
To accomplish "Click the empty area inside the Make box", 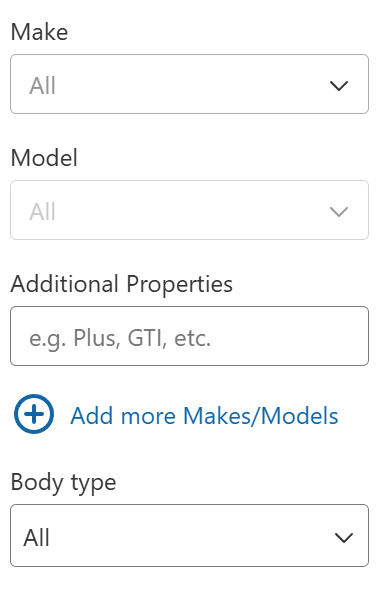I will 191,84.
